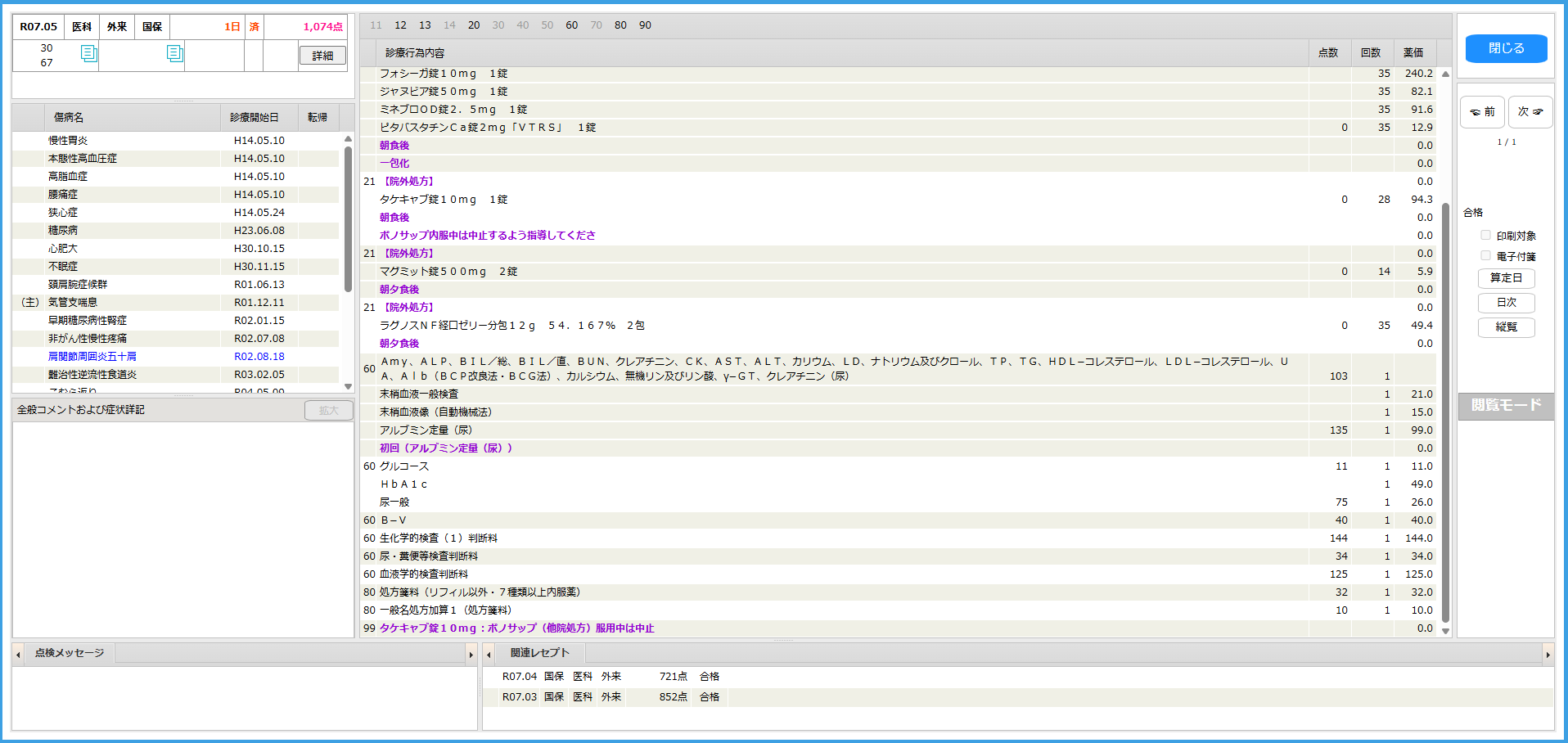Screen dimensions: 1568x743
Task: Click the 1,074点 total points cell
Action: (x=306, y=27)
